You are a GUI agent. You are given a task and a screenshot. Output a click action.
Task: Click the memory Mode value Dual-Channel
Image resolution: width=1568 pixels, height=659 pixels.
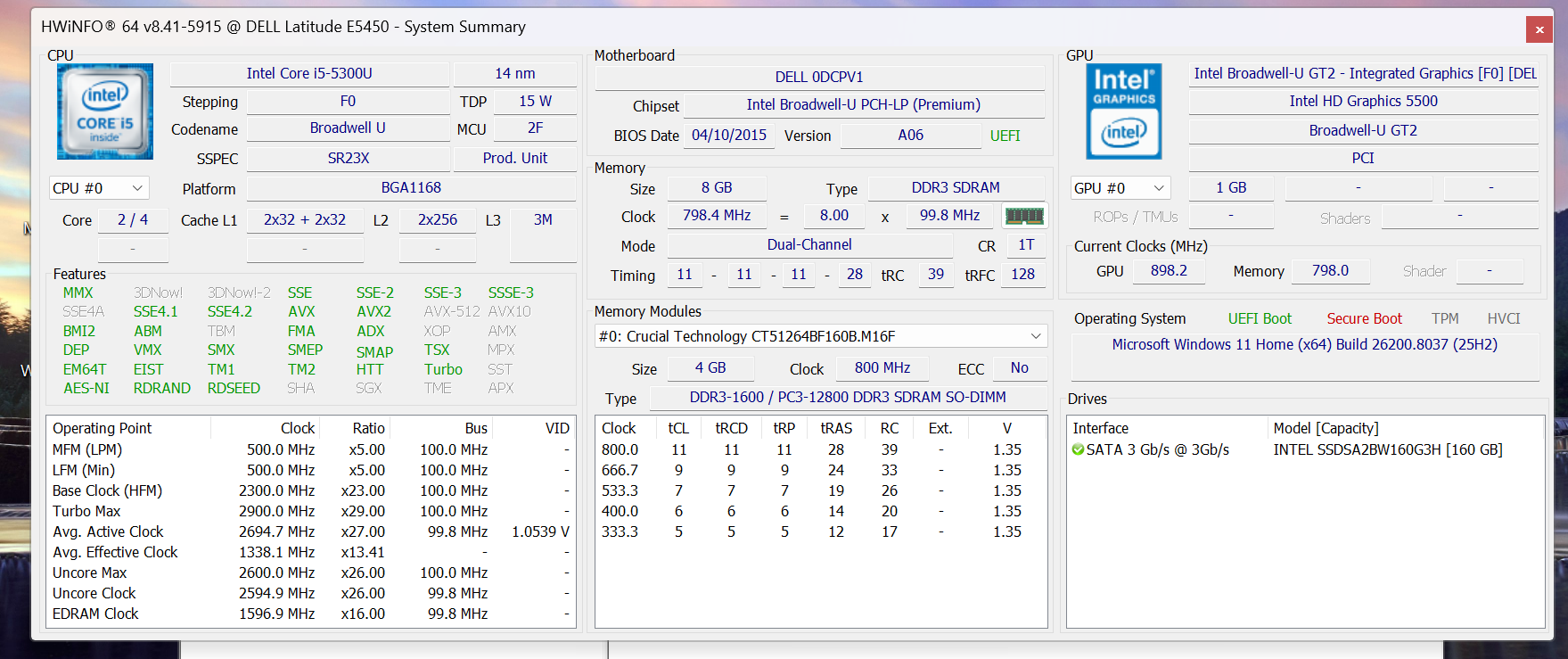click(809, 244)
